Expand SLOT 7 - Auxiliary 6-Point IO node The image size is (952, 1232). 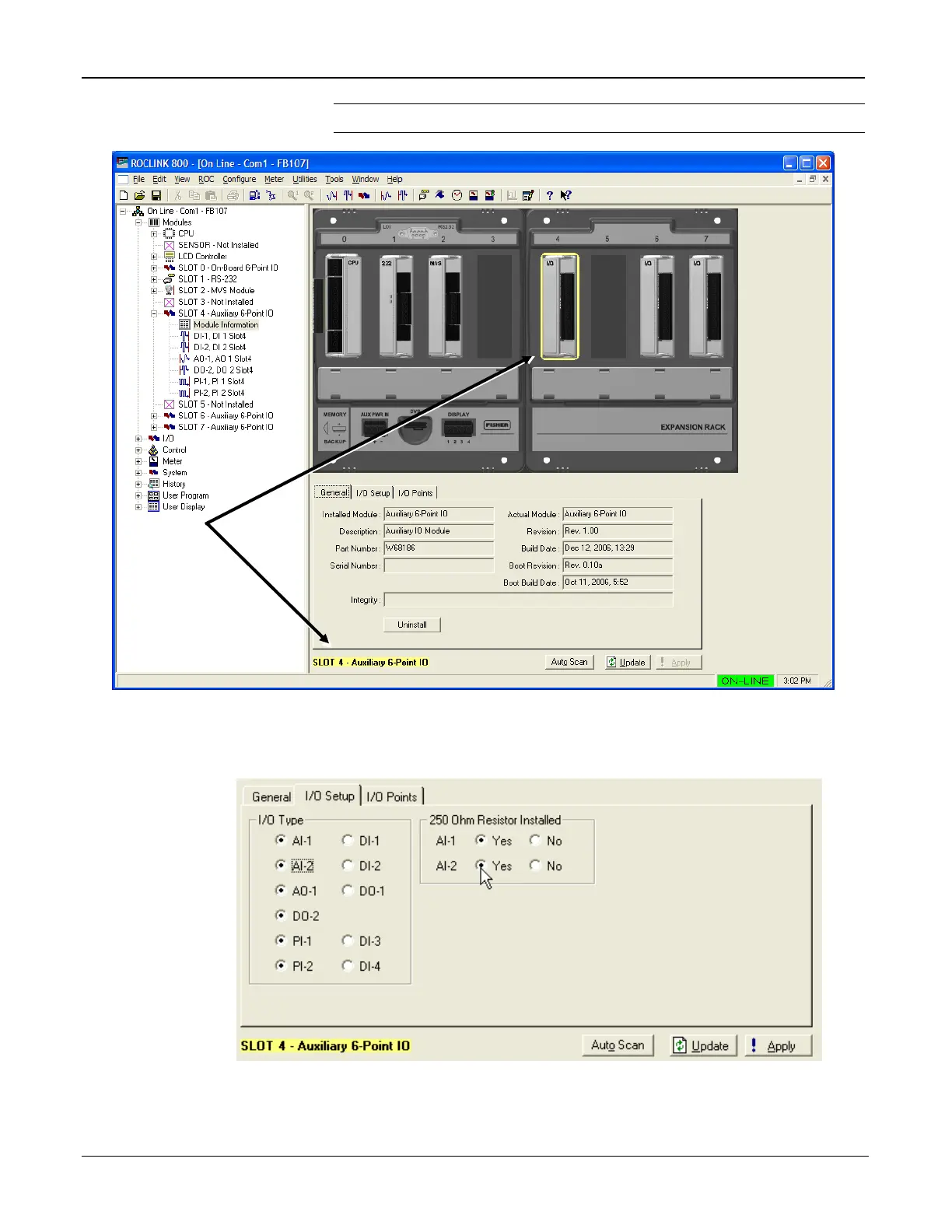tap(154, 427)
